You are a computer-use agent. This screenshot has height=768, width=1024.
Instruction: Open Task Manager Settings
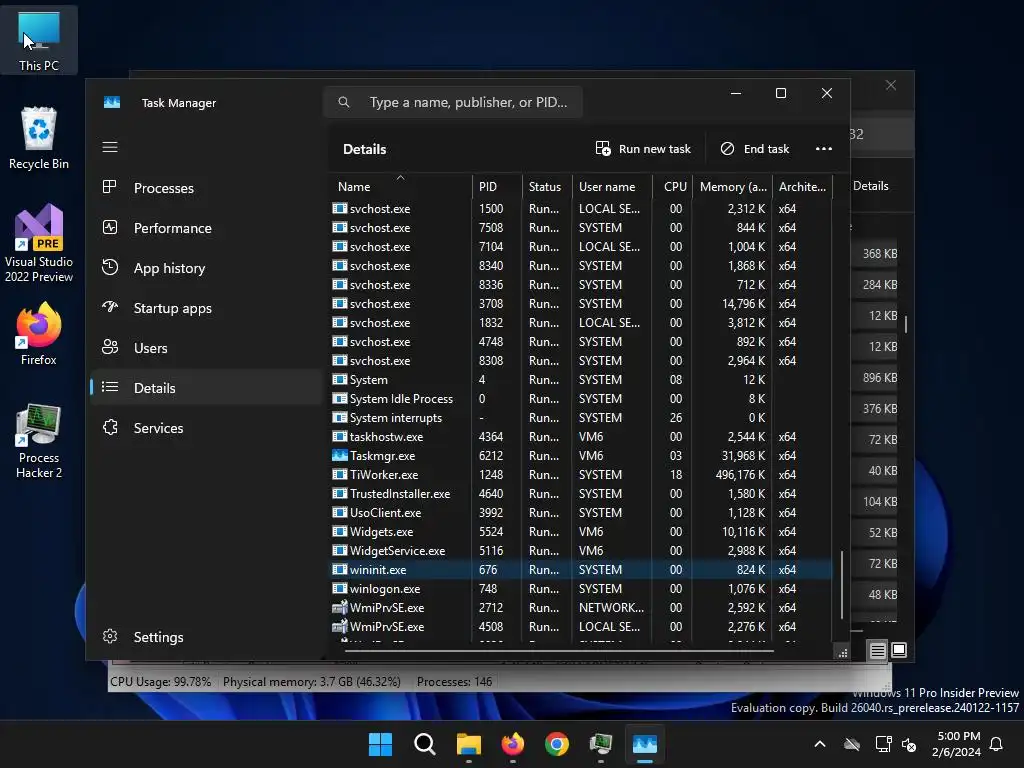pyautogui.click(x=205, y=637)
